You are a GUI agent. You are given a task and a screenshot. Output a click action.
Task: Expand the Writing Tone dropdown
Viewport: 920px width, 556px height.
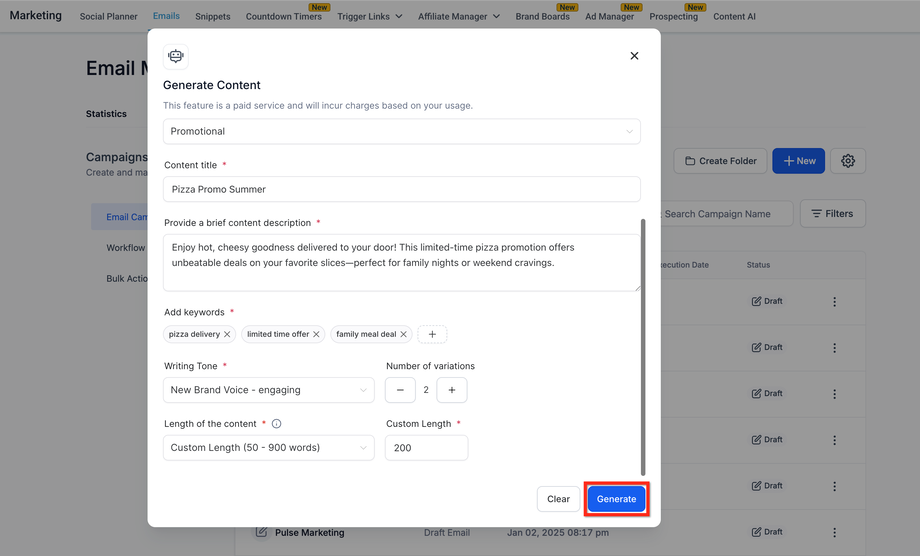click(x=268, y=390)
